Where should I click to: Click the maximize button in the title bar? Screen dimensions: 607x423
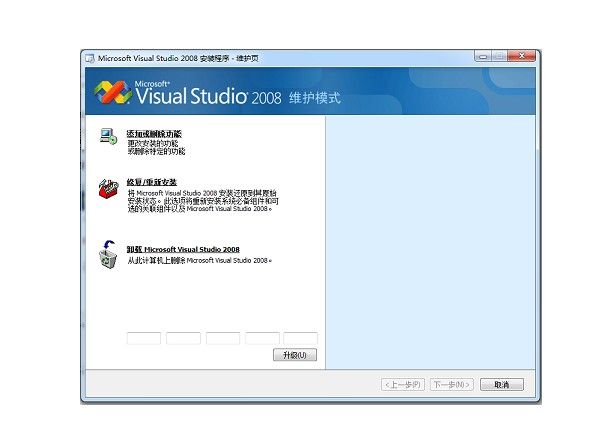[x=499, y=57]
